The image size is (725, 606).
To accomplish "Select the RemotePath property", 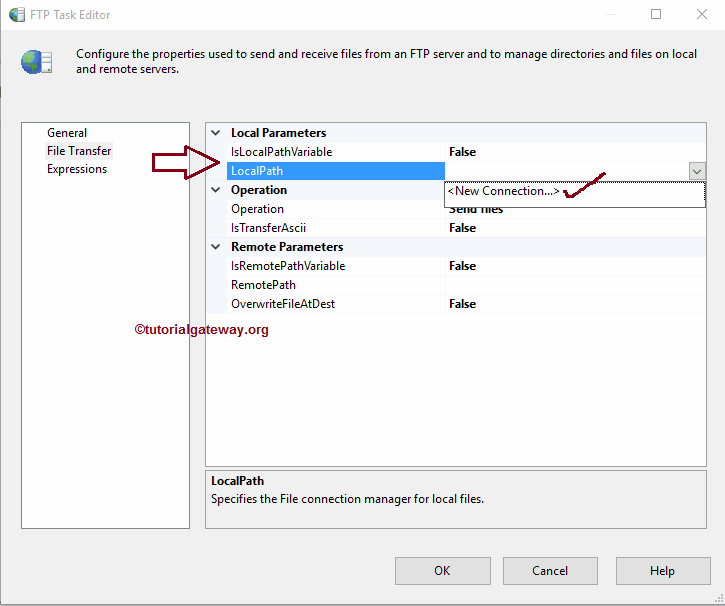I will coord(336,285).
